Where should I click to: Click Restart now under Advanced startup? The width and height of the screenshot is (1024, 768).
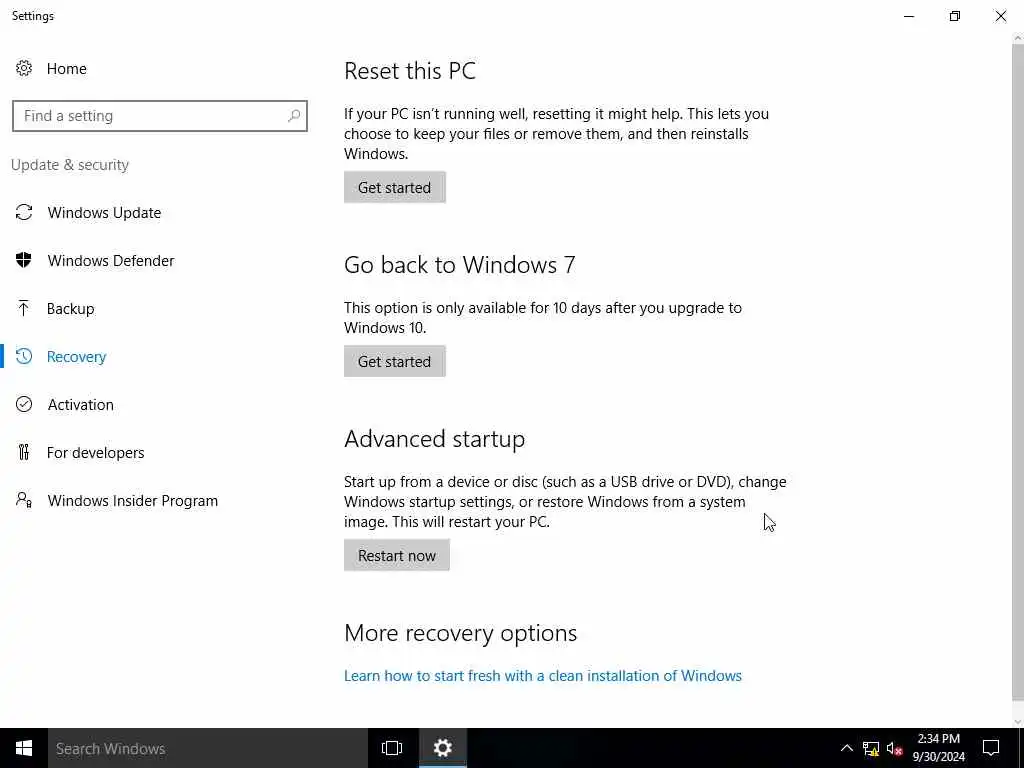point(396,555)
